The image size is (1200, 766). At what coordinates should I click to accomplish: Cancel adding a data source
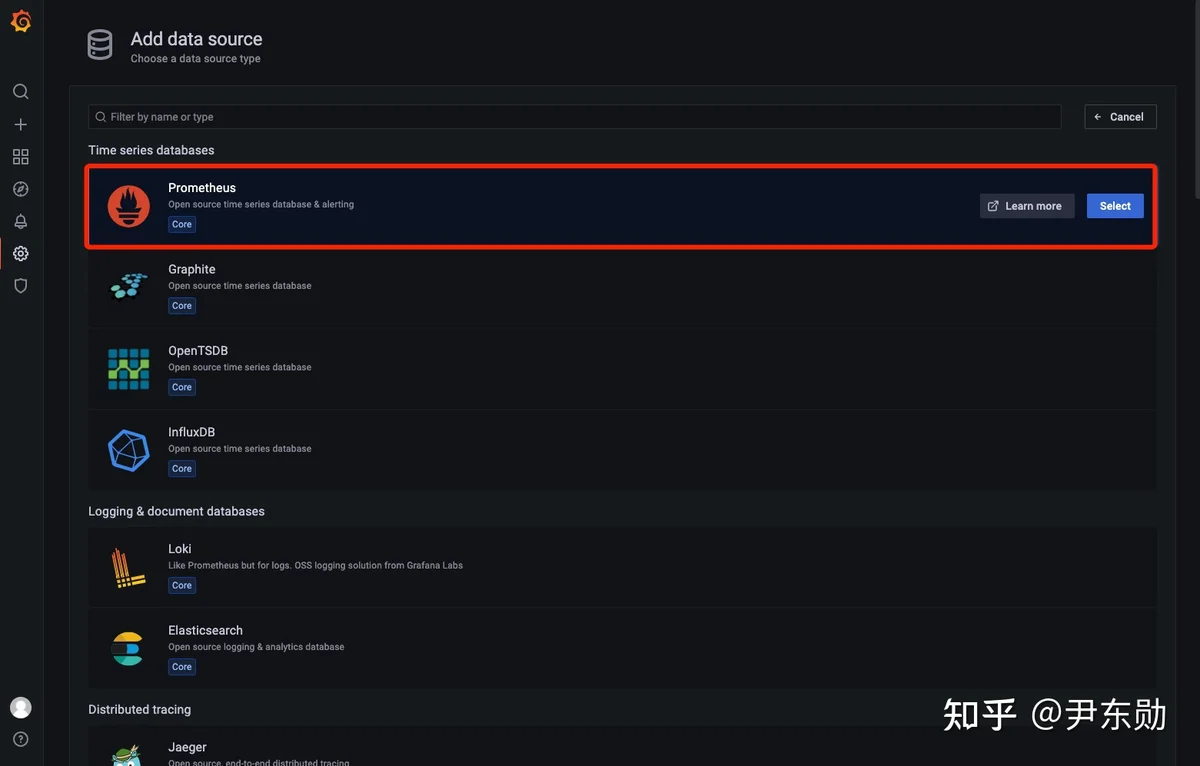(x=1120, y=117)
